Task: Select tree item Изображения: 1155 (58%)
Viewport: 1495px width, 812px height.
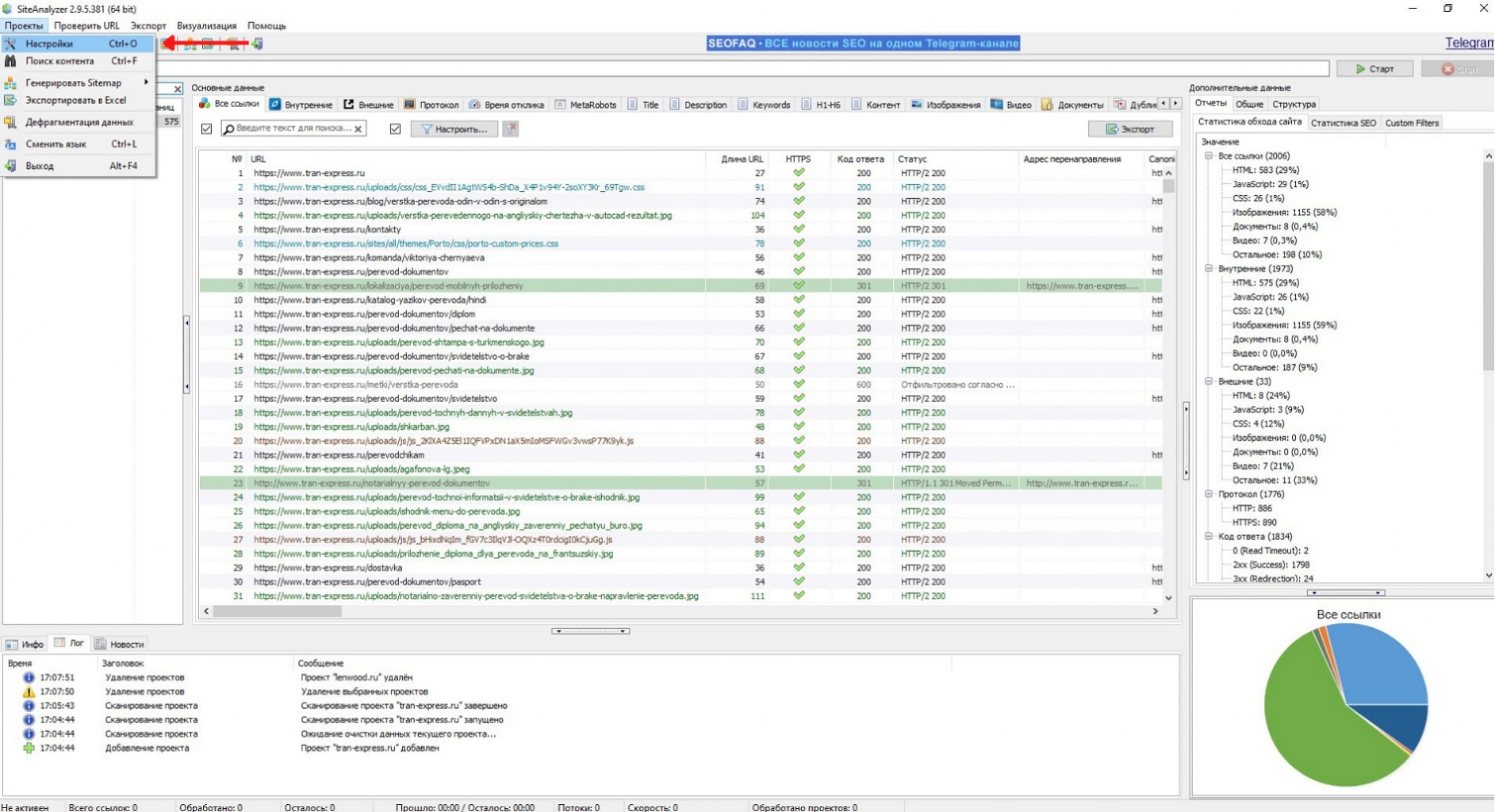Action: pyautogui.click(x=1284, y=213)
